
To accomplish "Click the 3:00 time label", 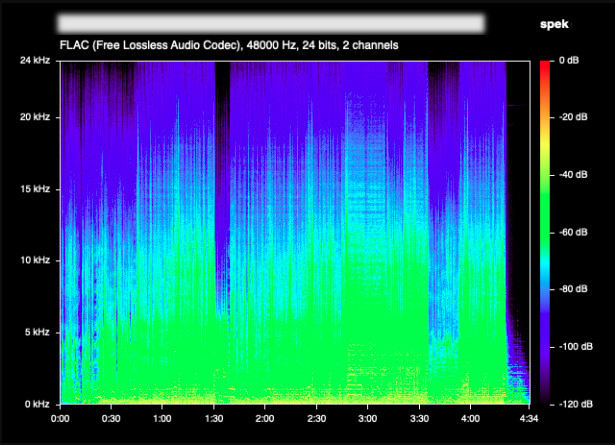I will [x=368, y=419].
